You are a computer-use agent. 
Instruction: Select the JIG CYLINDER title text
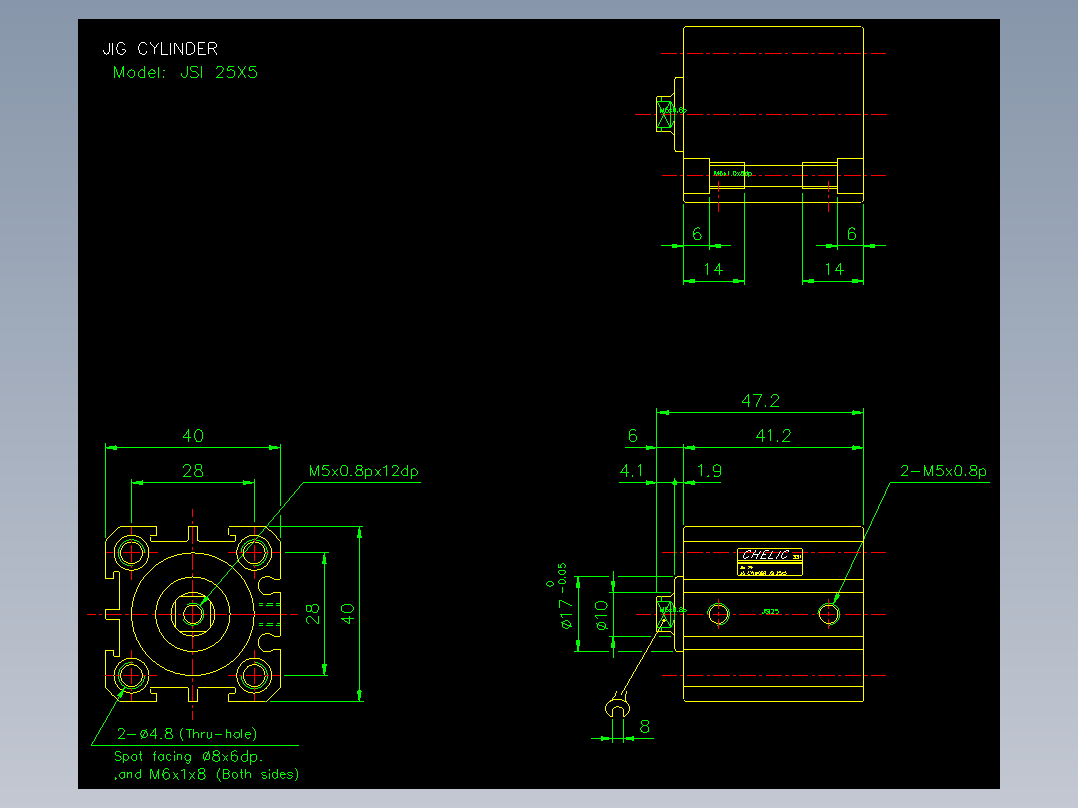tap(160, 49)
